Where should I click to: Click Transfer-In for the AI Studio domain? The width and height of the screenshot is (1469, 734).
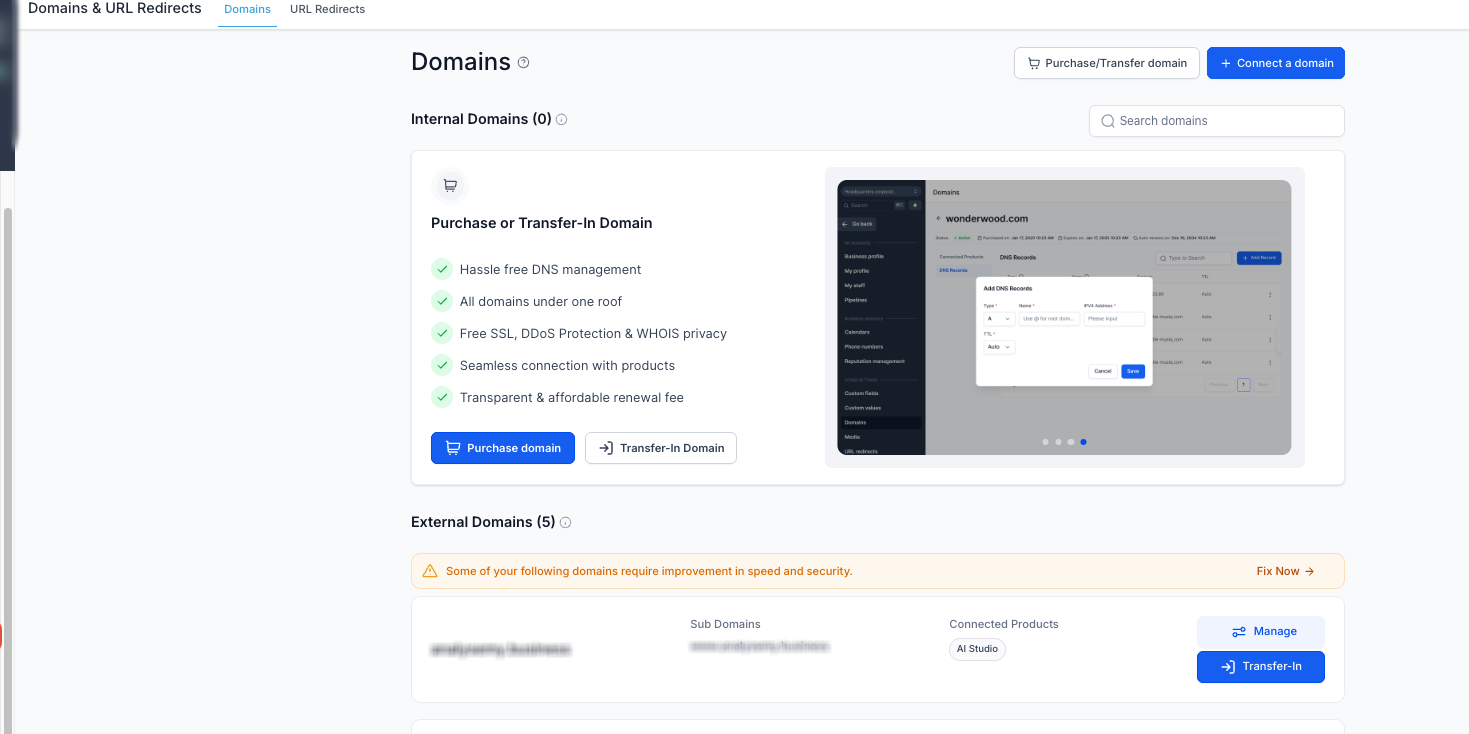(1261, 667)
